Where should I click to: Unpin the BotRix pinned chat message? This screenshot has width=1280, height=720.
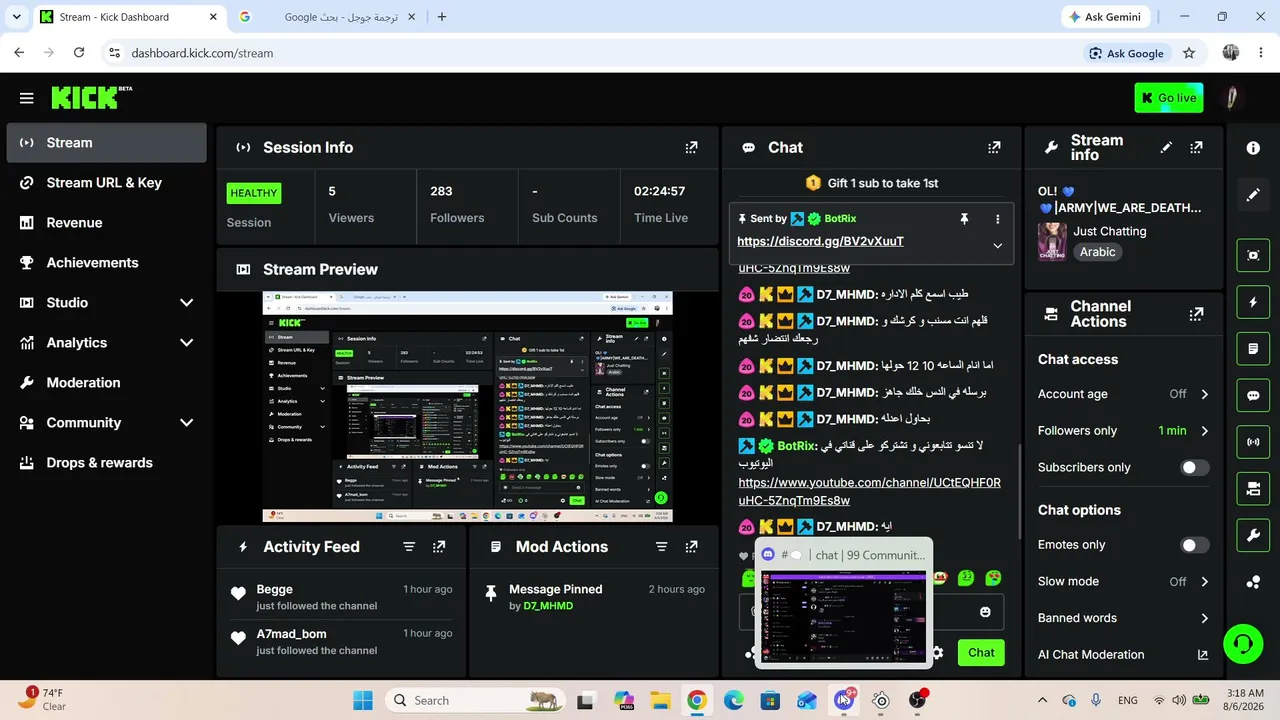[x=964, y=219]
